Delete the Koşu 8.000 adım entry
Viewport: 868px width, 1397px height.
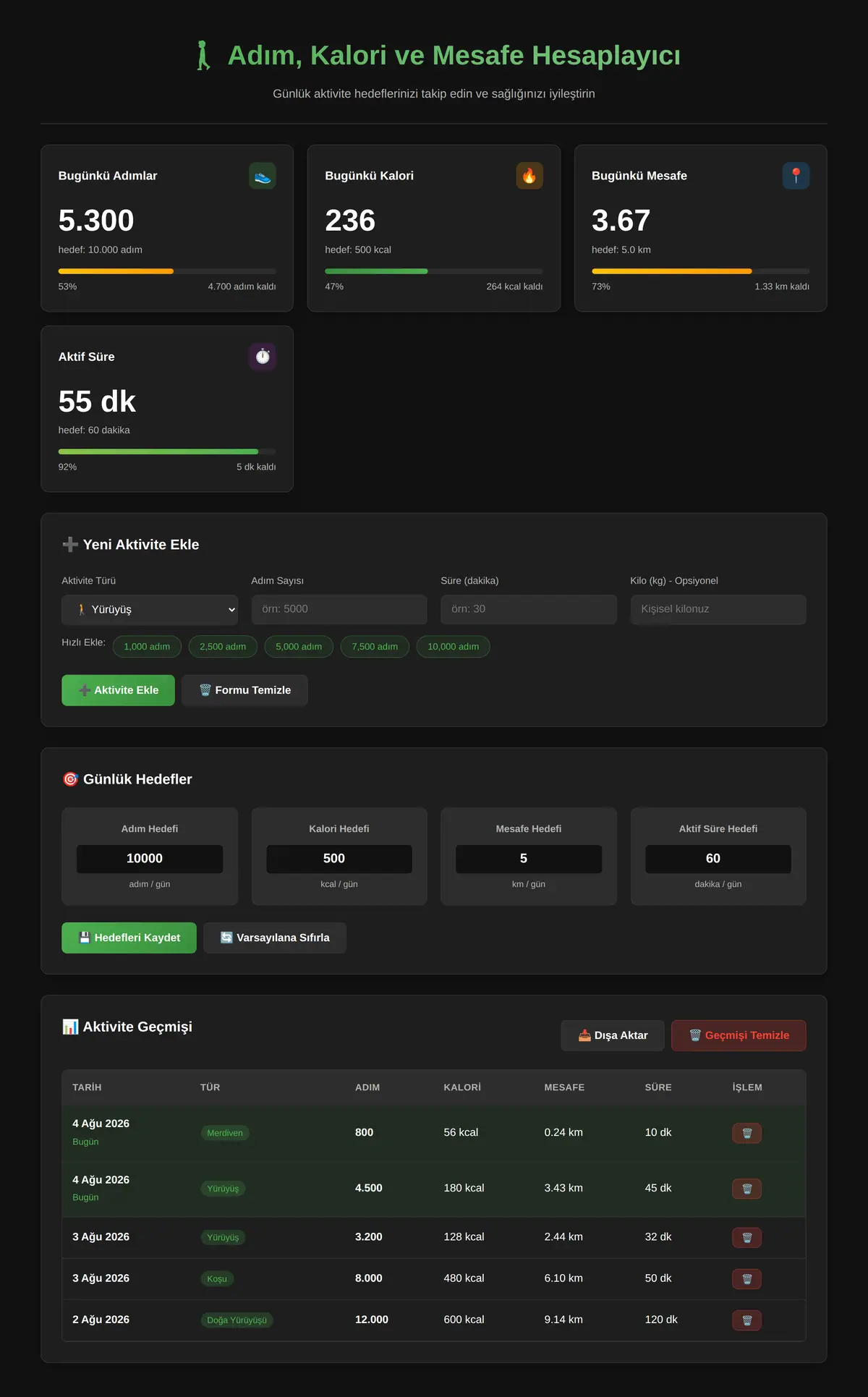pyautogui.click(x=747, y=1279)
